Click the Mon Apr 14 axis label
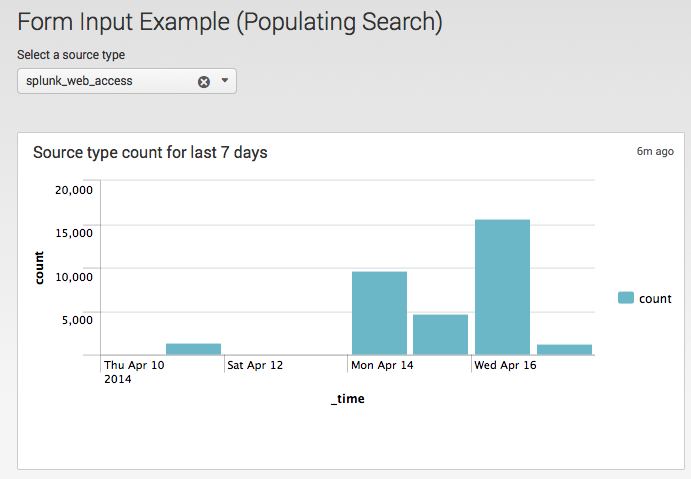 pyautogui.click(x=382, y=365)
